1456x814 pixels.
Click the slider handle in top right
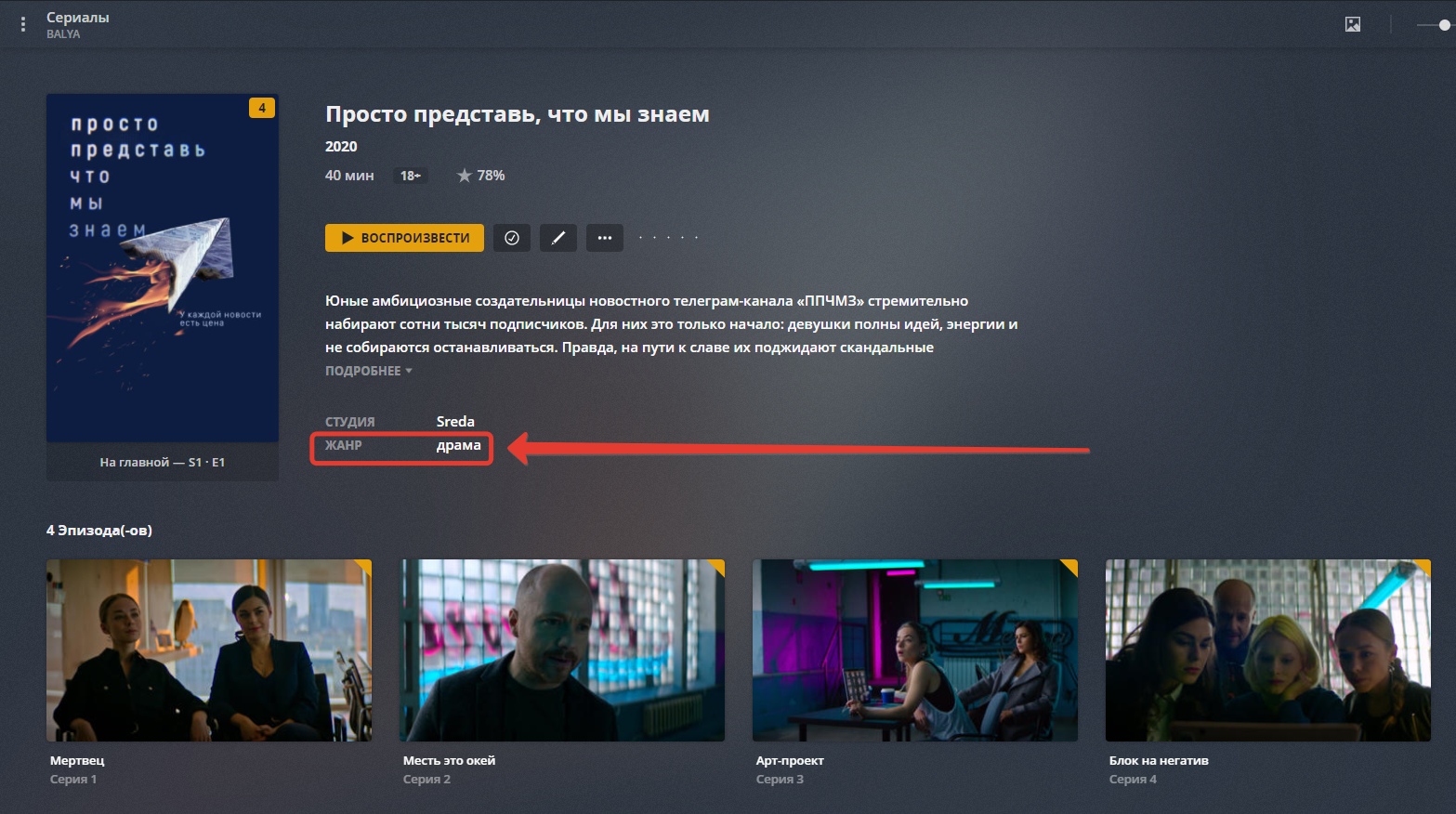(1444, 25)
